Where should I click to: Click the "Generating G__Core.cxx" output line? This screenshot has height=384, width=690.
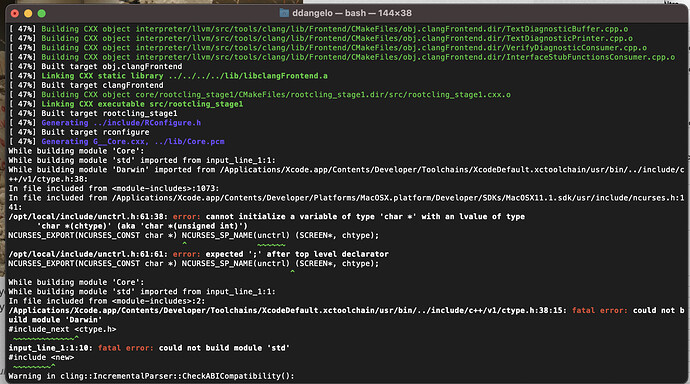coord(117,141)
